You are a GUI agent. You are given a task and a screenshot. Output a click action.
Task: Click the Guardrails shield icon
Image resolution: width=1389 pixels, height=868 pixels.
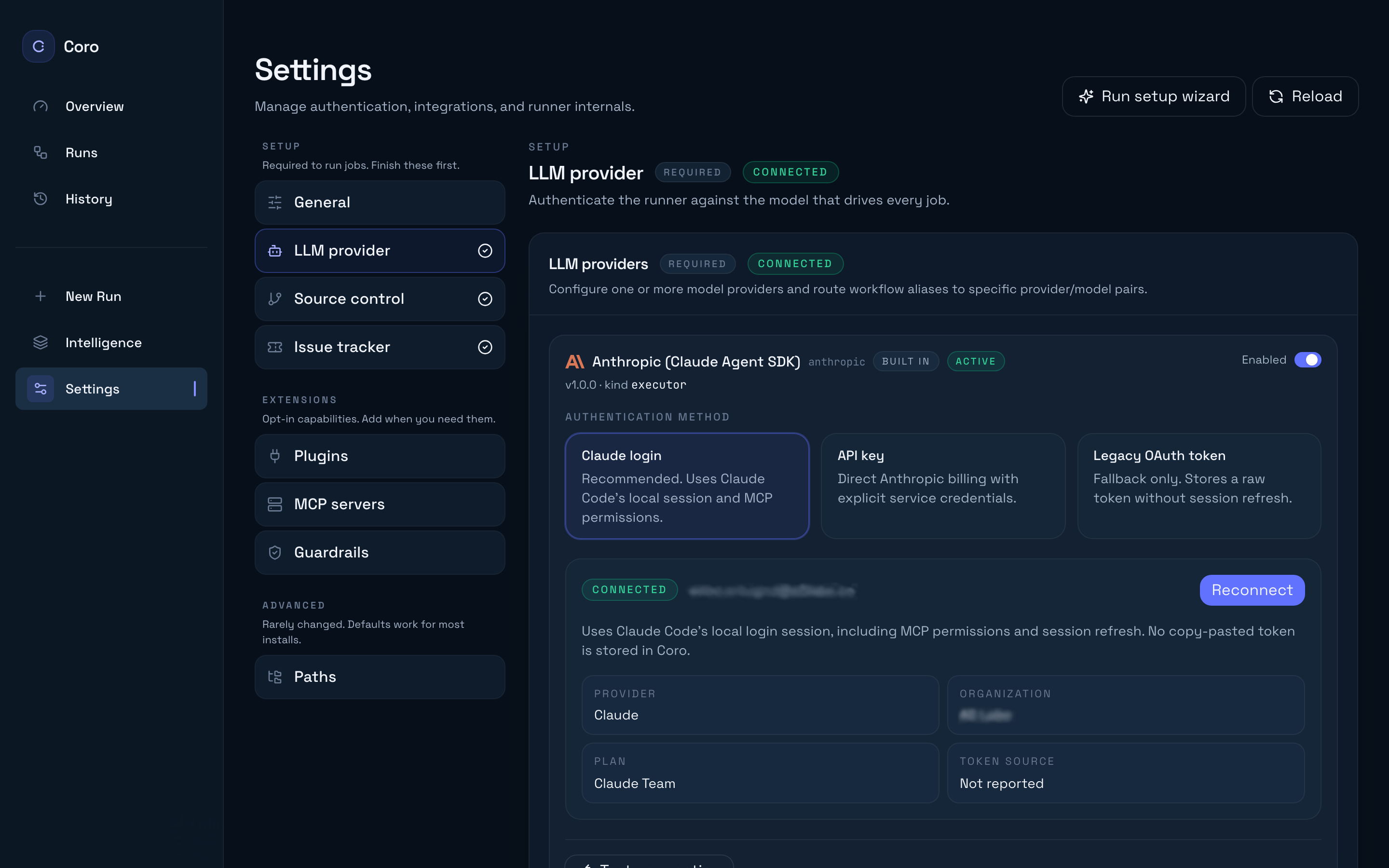pyautogui.click(x=275, y=553)
